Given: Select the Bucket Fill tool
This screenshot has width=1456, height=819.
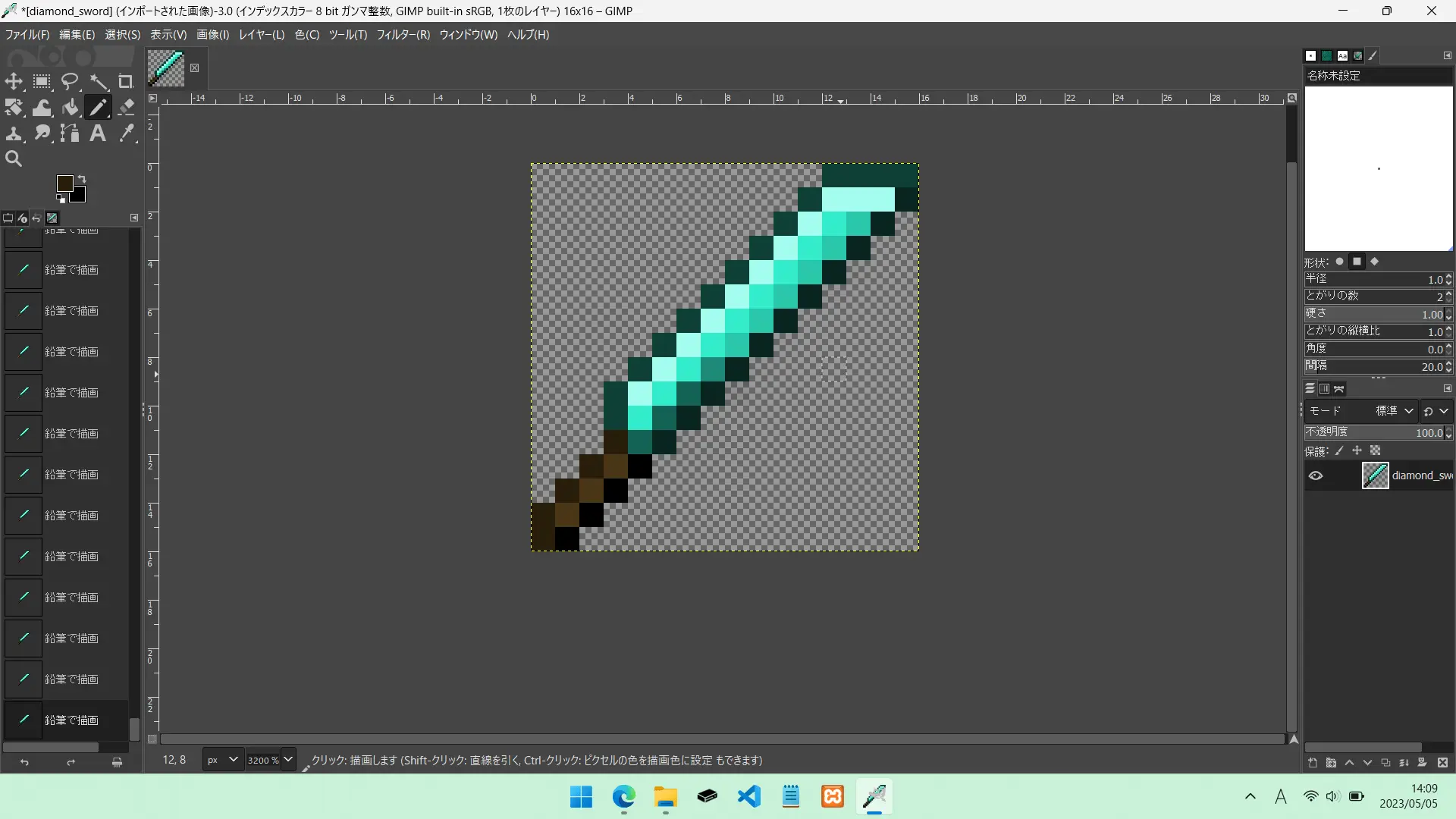Looking at the screenshot, I should (70, 107).
